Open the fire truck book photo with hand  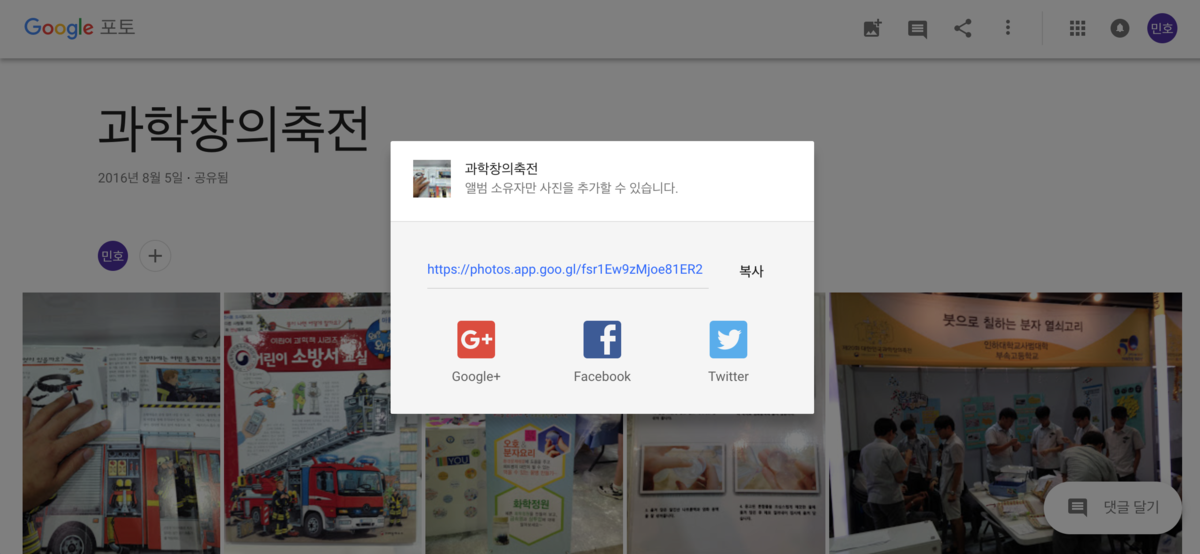click(x=121, y=423)
